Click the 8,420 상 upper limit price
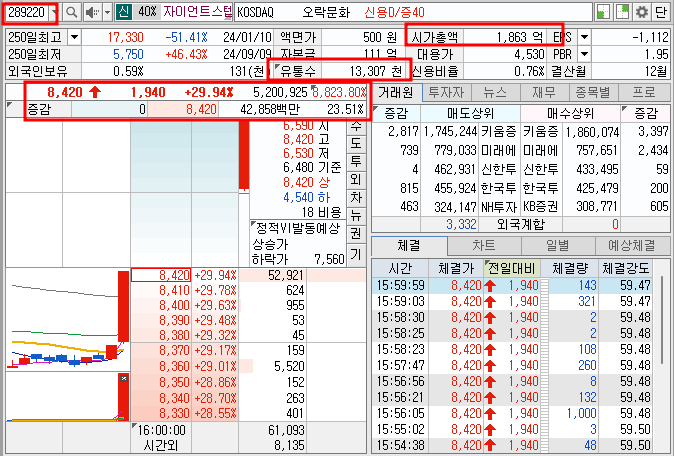674x456 pixels. [306, 182]
